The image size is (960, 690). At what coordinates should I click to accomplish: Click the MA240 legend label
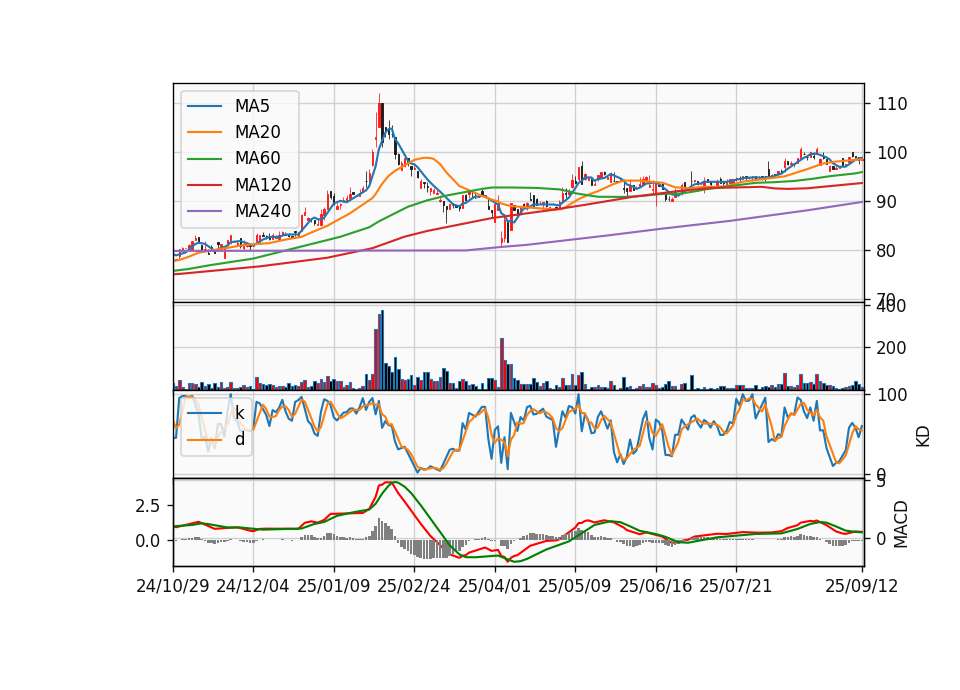pyautogui.click(x=263, y=211)
